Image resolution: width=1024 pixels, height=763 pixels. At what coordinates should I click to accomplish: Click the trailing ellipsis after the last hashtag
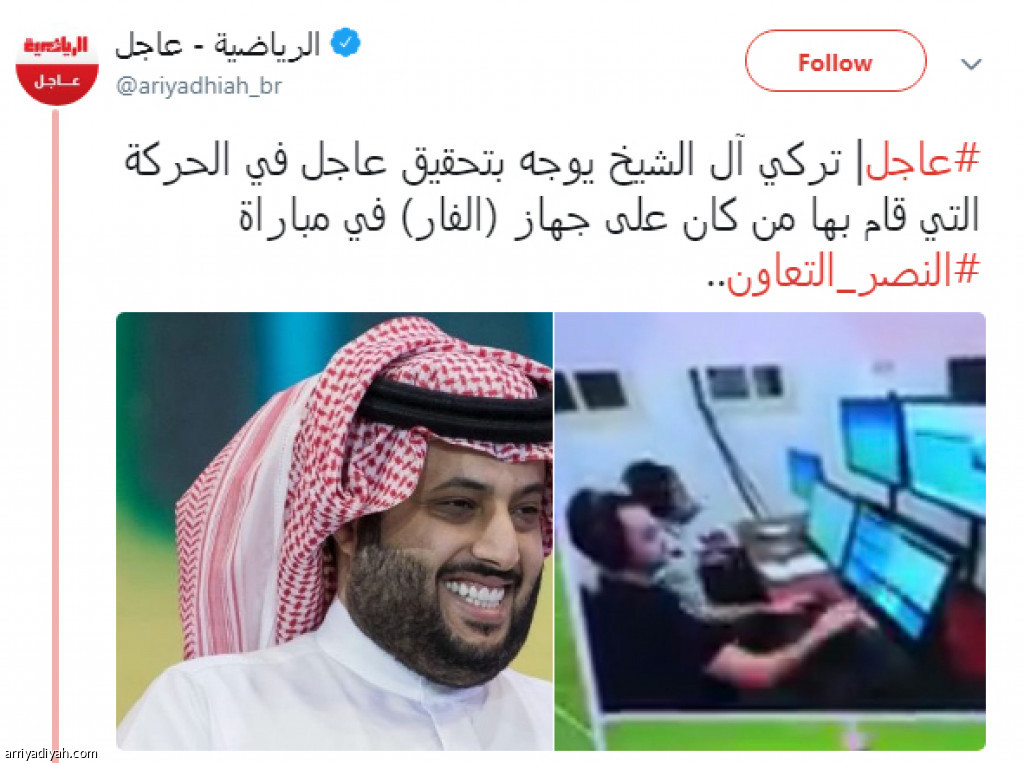coord(716,284)
